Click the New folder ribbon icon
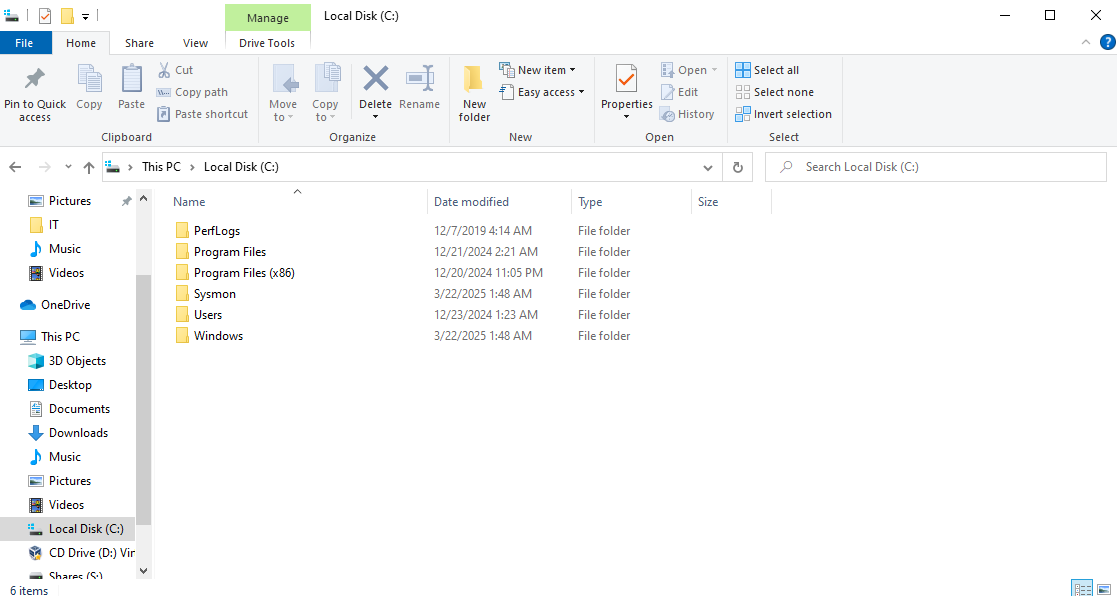Viewport: 1117px width, 596px height. tap(474, 80)
